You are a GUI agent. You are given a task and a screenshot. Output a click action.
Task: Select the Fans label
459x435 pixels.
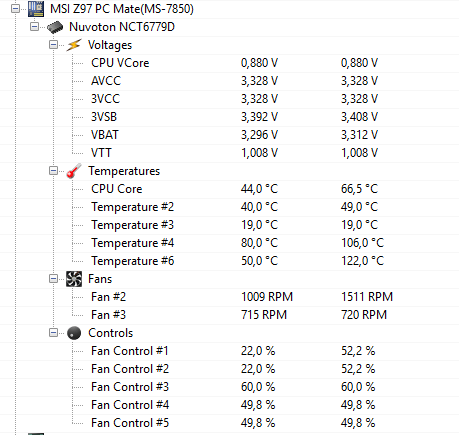point(100,279)
